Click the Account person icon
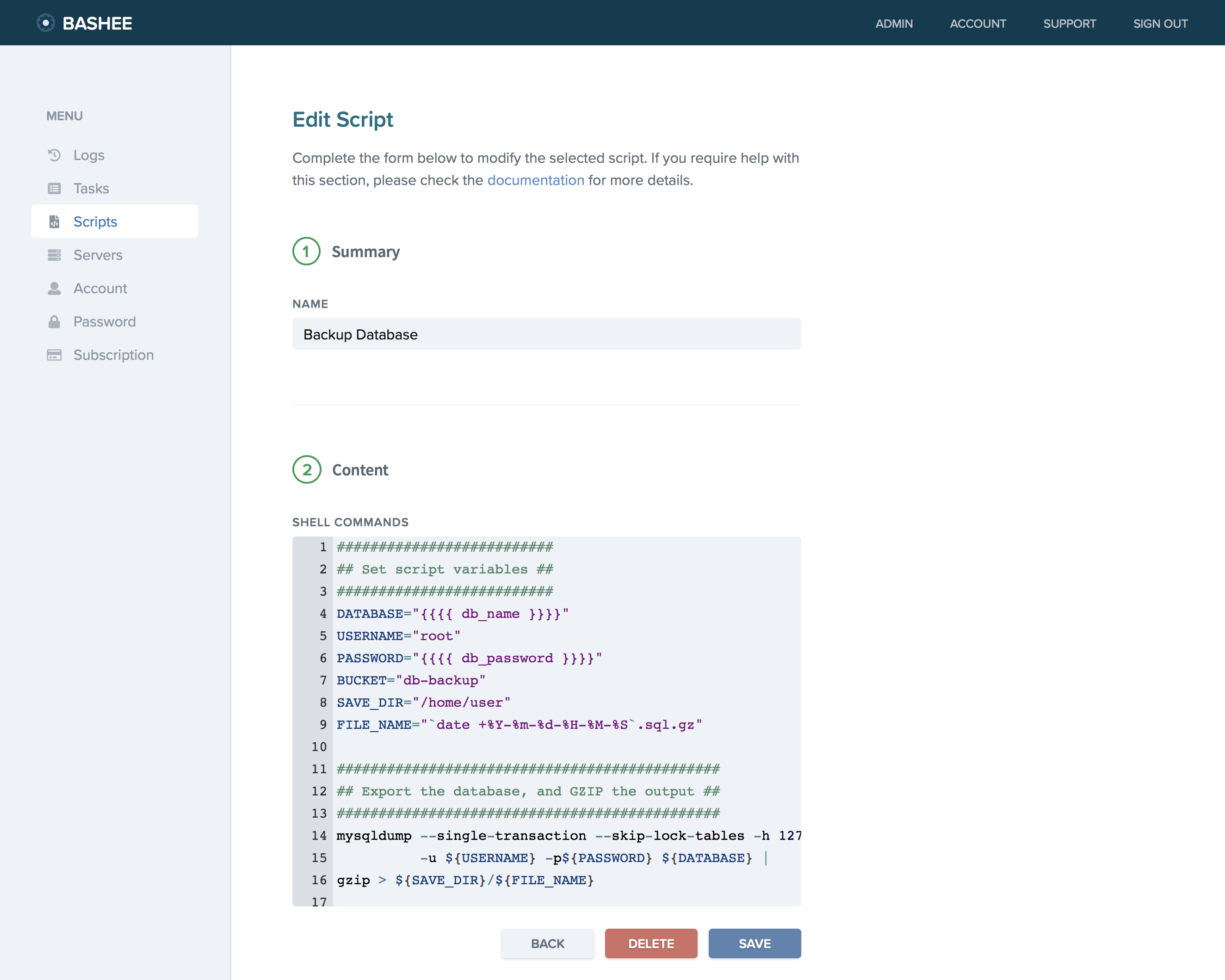 point(54,289)
